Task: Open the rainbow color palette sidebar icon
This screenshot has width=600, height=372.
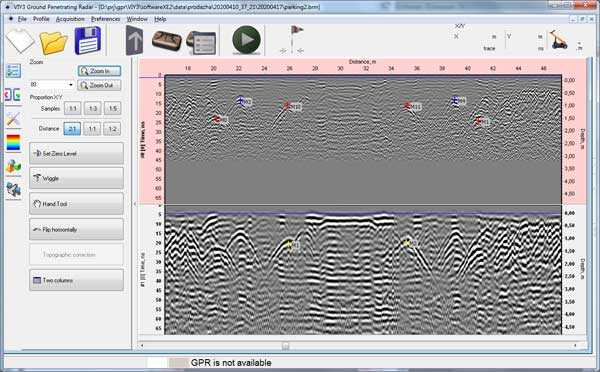Action: point(13,142)
